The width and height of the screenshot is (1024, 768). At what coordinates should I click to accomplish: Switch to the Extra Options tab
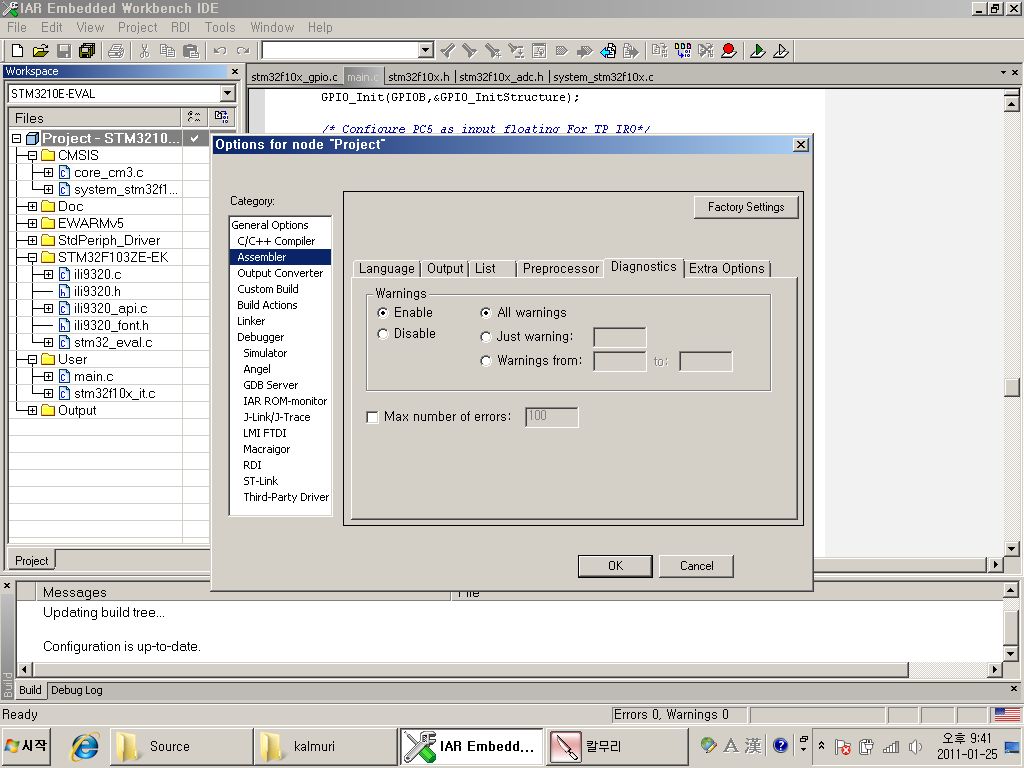click(726, 268)
